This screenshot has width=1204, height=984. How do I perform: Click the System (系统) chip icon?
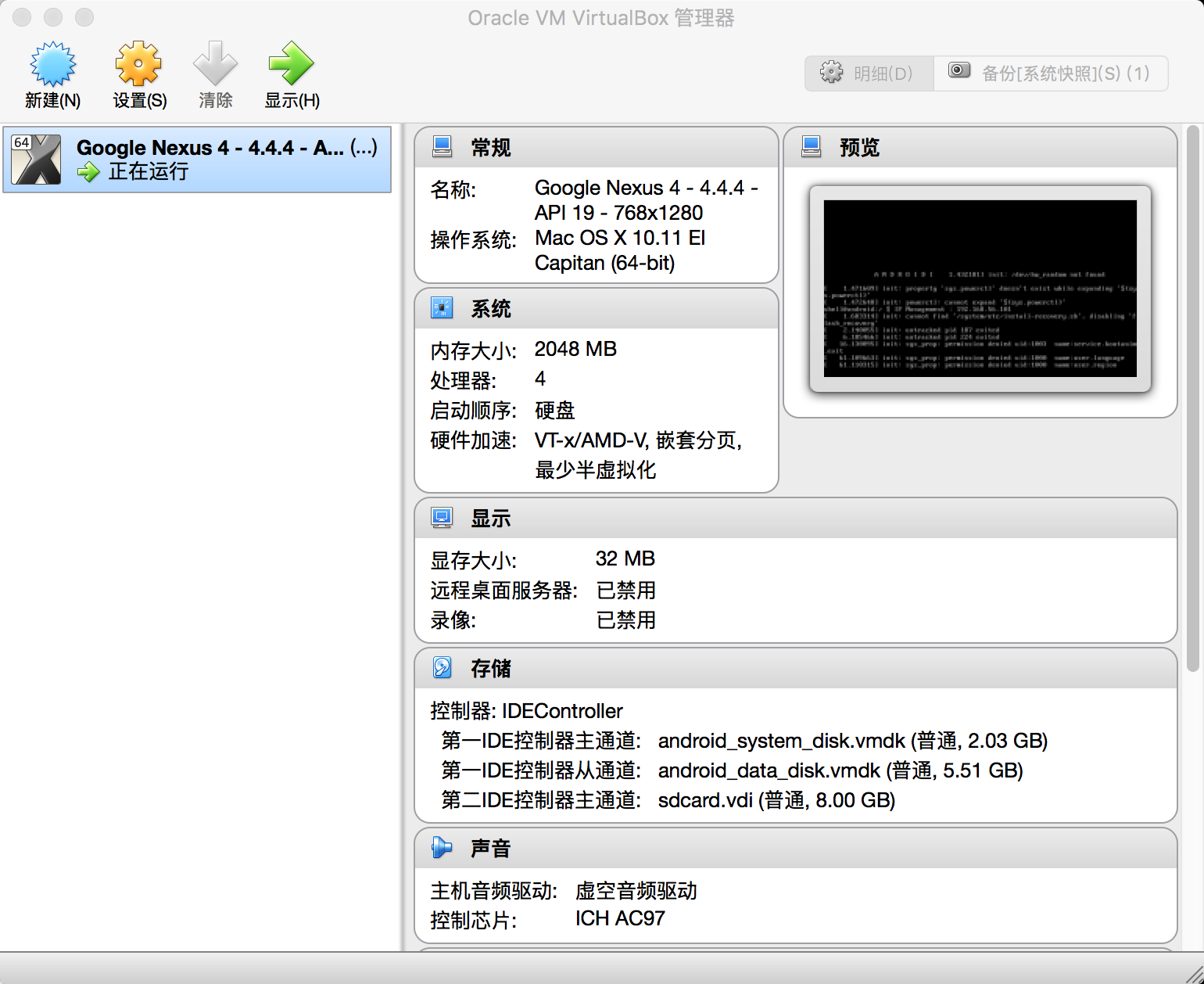[x=442, y=308]
